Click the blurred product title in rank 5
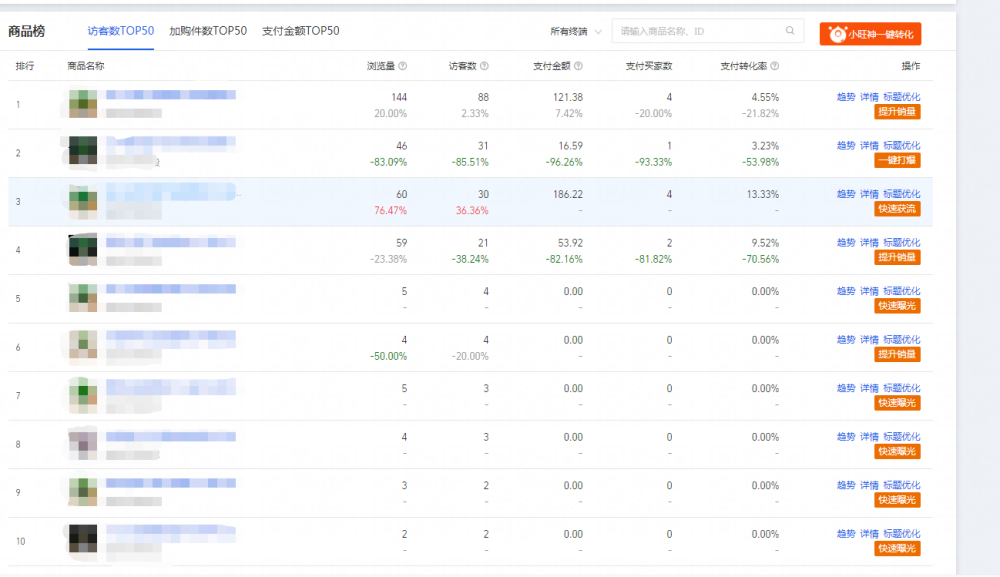This screenshot has width=1000, height=577. [171, 289]
